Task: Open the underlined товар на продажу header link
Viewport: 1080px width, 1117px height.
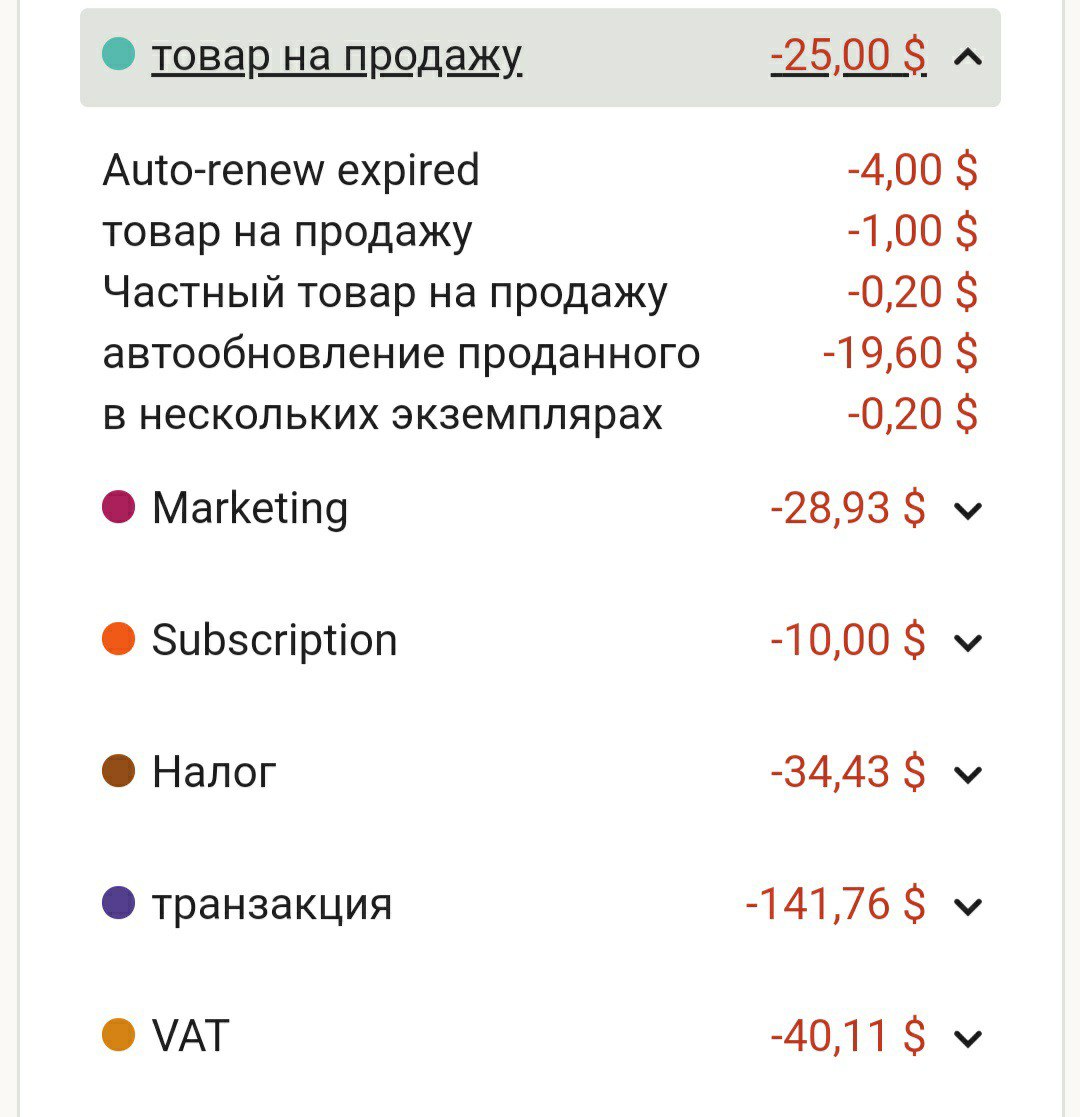Action: coord(337,57)
